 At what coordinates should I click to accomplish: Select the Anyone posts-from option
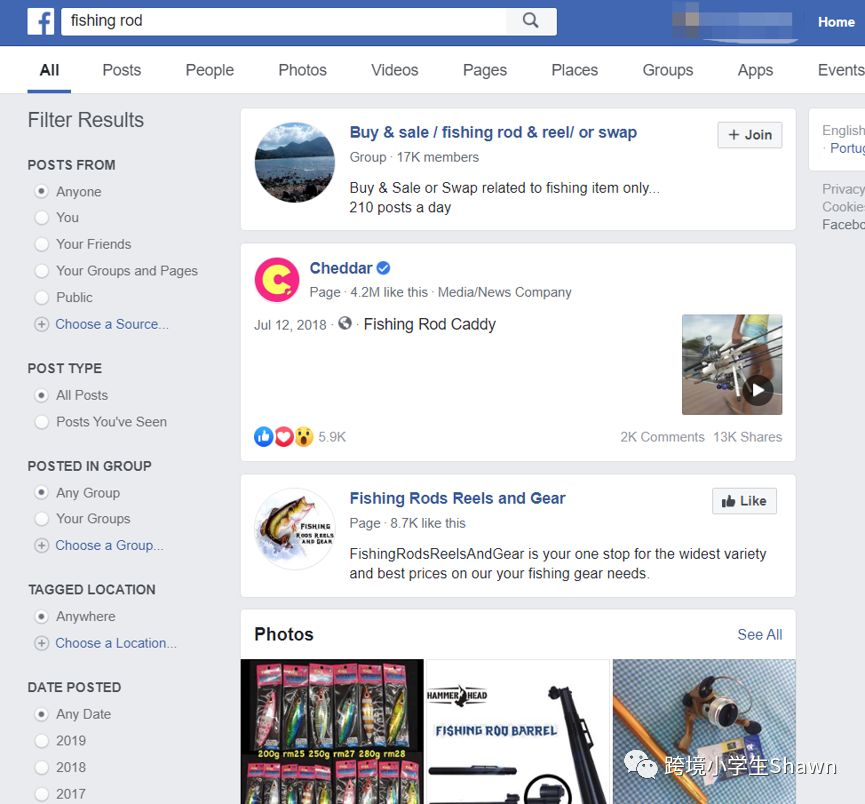[x=41, y=191]
